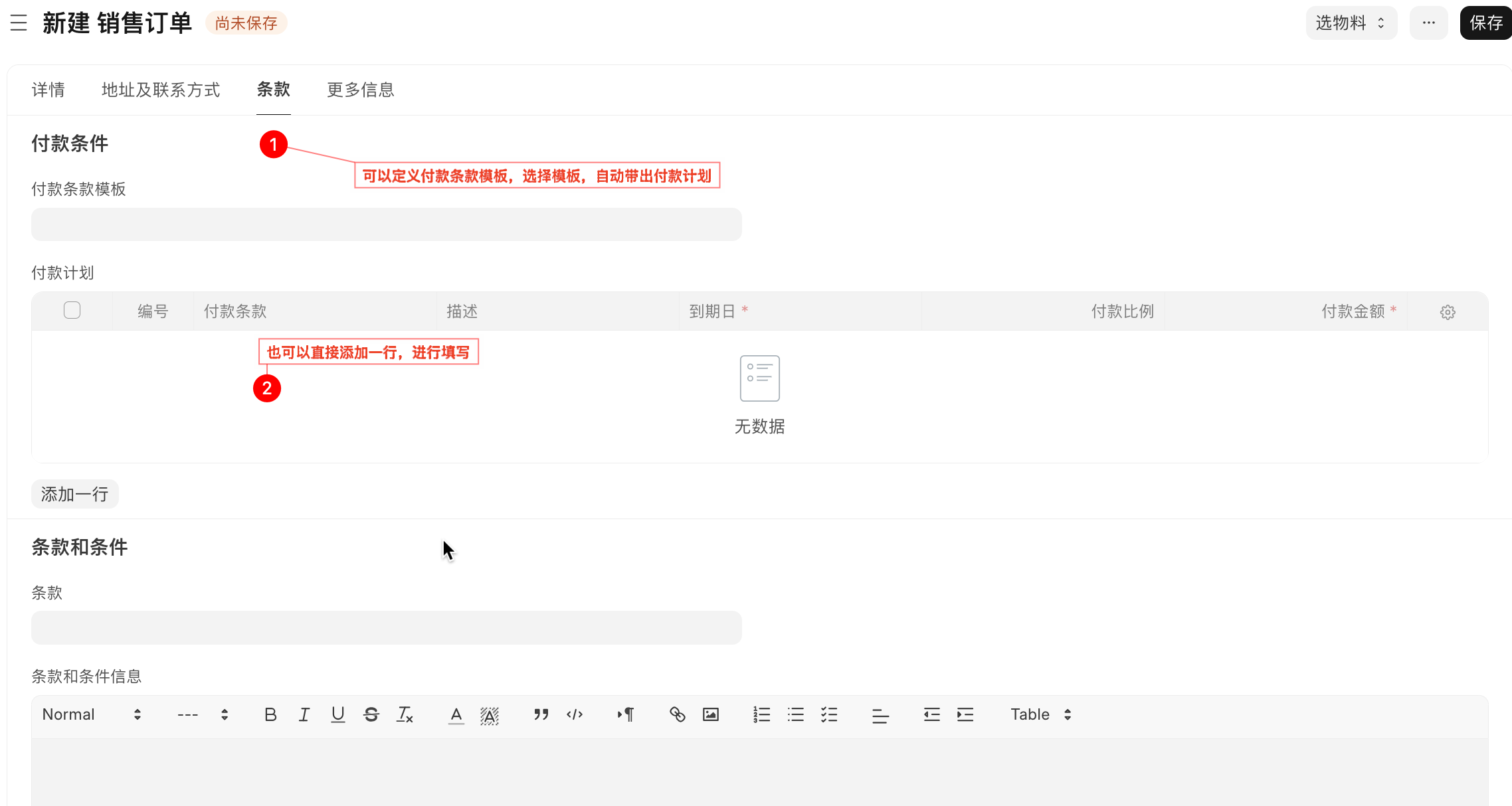Open payment schedule table settings gear

click(x=1448, y=312)
